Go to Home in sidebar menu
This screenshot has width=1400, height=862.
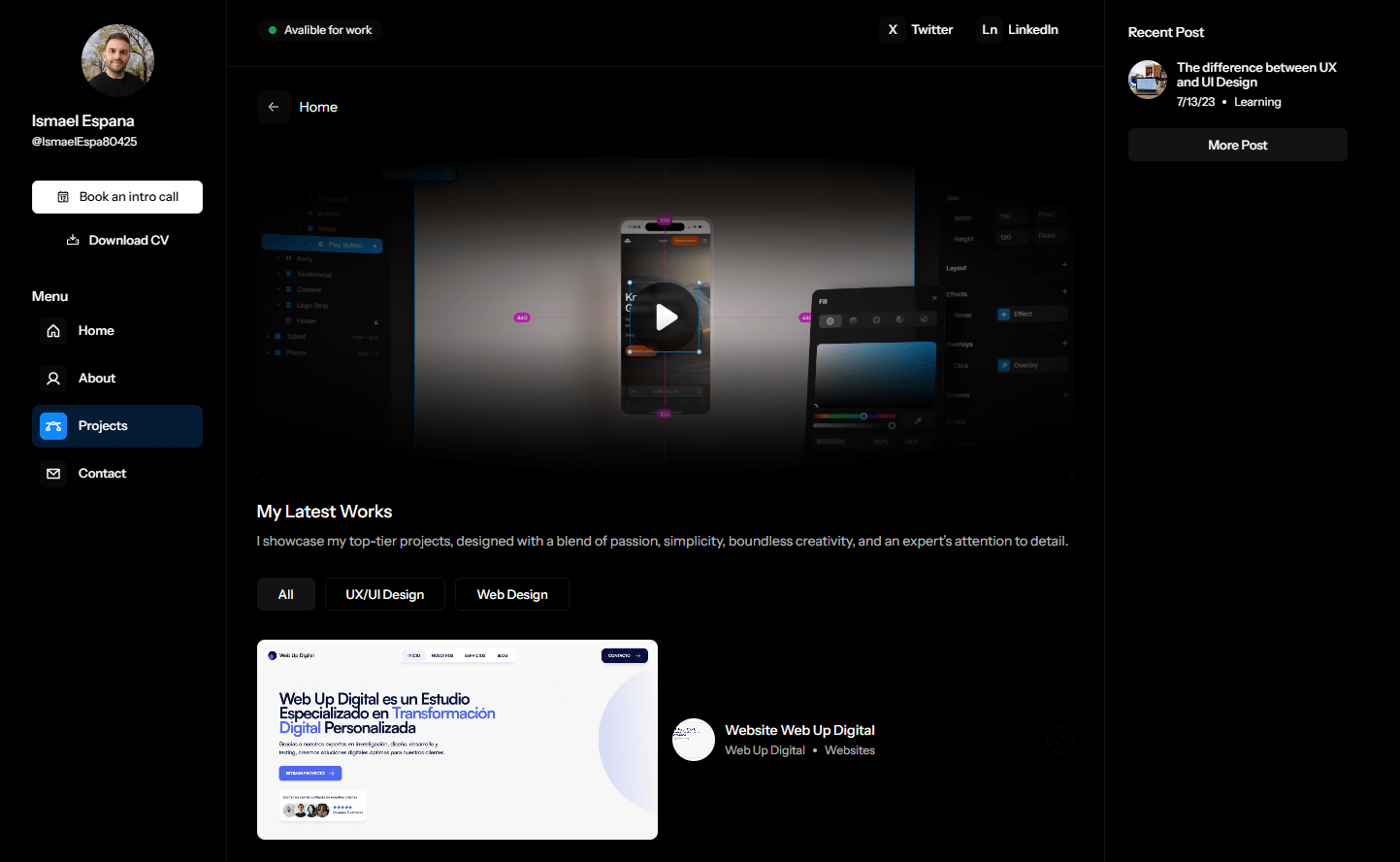pyautogui.click(x=117, y=331)
